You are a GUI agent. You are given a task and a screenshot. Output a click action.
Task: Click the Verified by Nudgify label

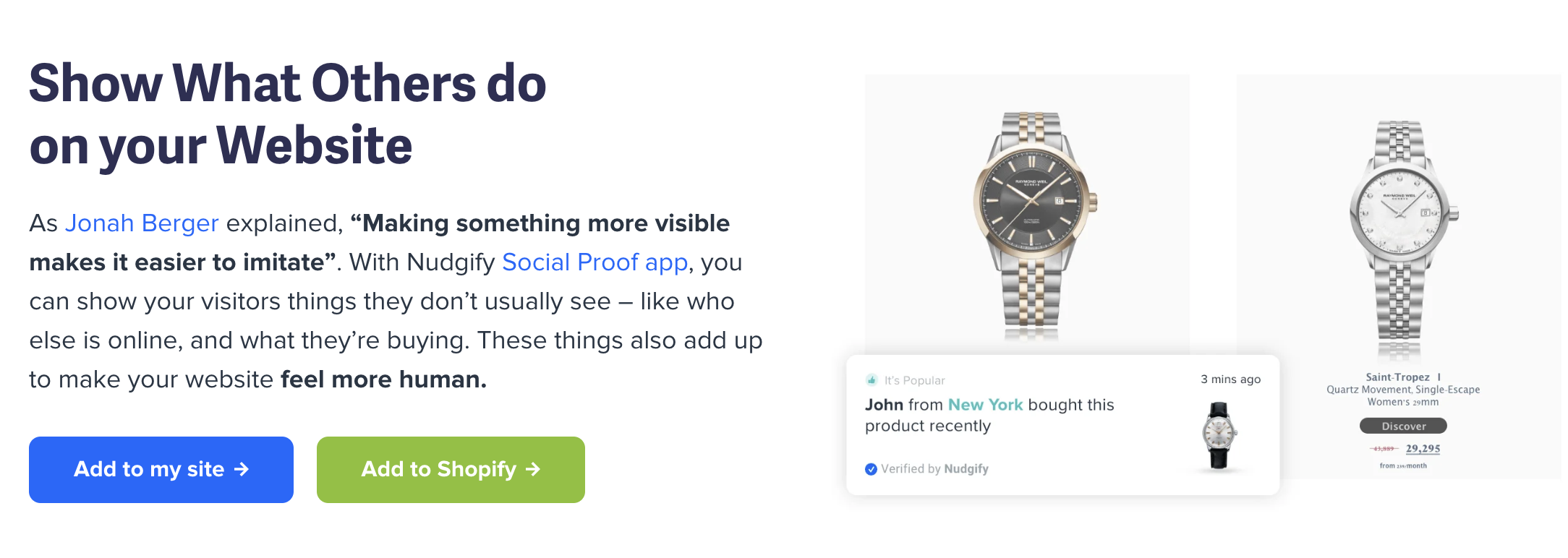click(934, 468)
